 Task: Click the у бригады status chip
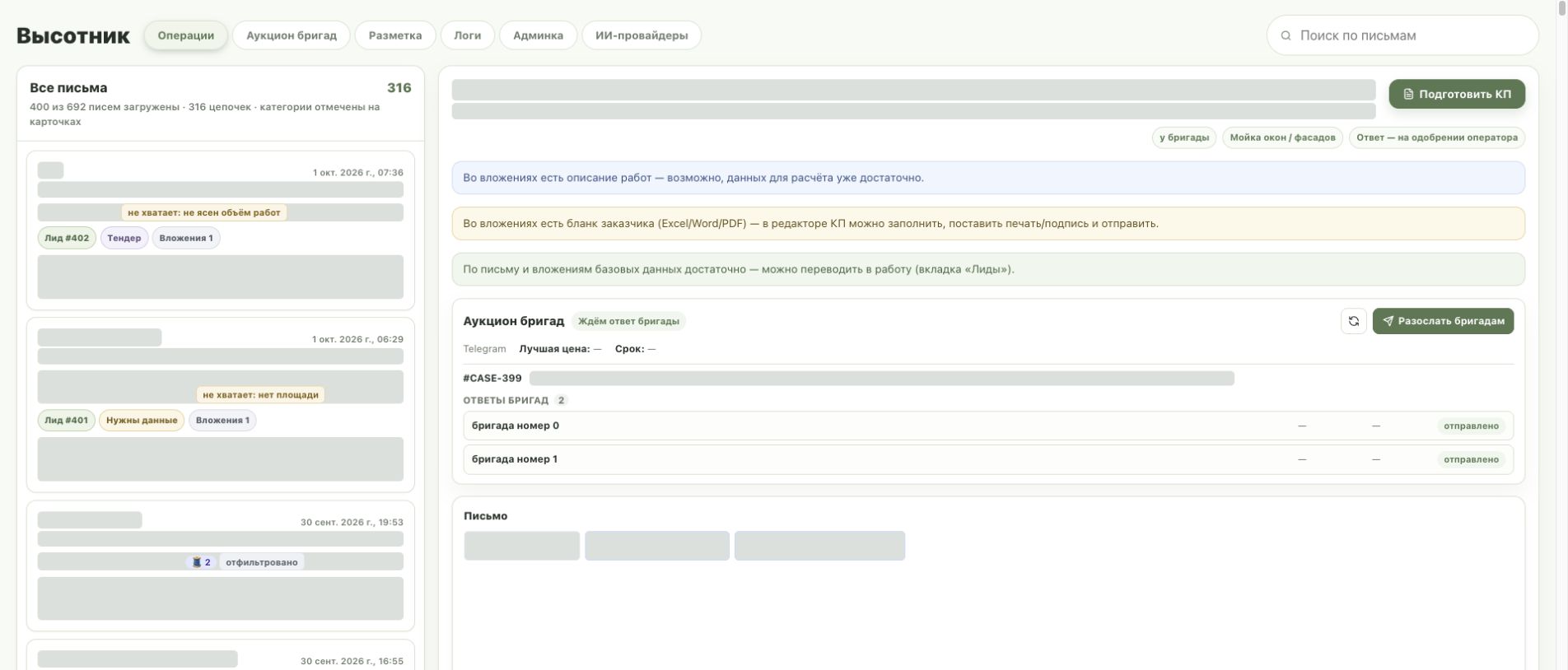click(x=1184, y=137)
